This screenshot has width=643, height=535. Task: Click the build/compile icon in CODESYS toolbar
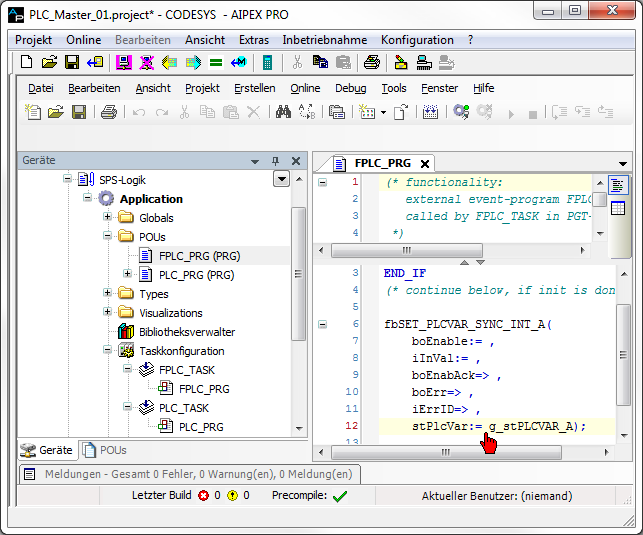(x=430, y=112)
